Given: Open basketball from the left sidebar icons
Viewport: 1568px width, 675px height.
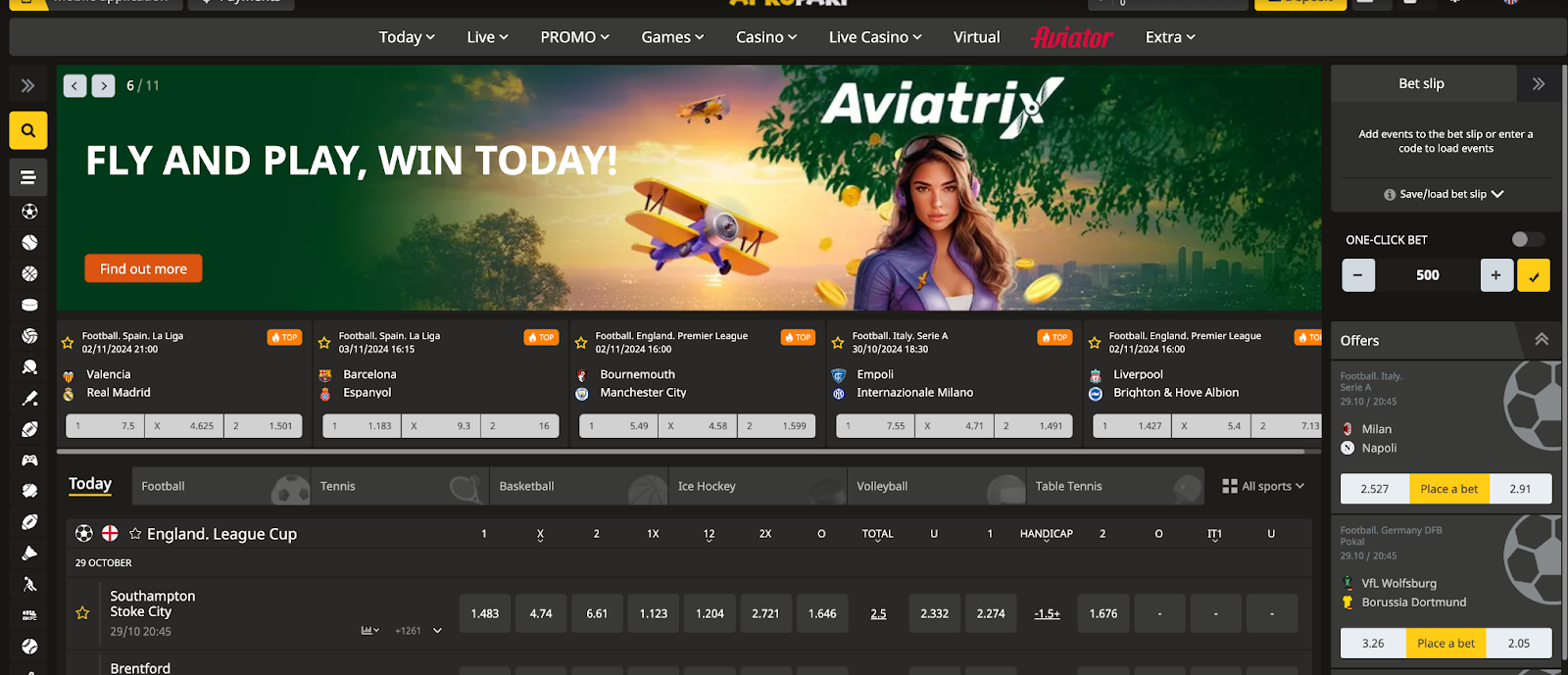Looking at the screenshot, I should tap(29, 274).
